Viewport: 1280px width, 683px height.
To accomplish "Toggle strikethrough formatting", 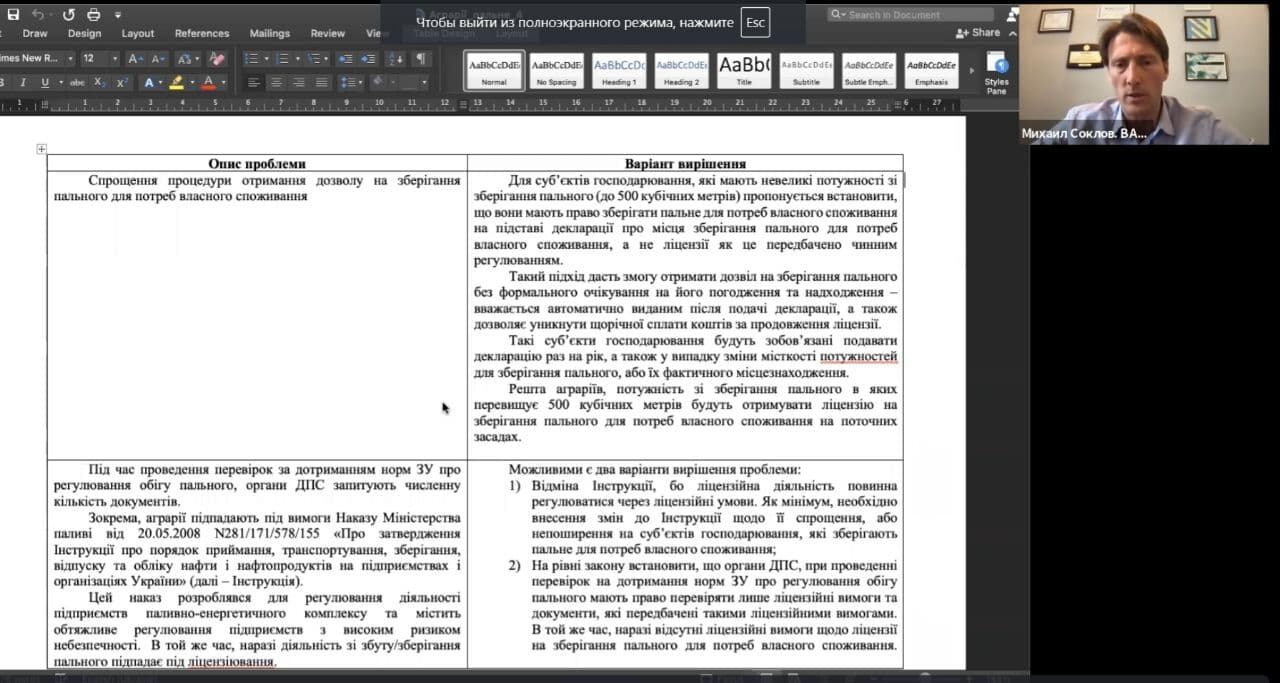I will (78, 82).
